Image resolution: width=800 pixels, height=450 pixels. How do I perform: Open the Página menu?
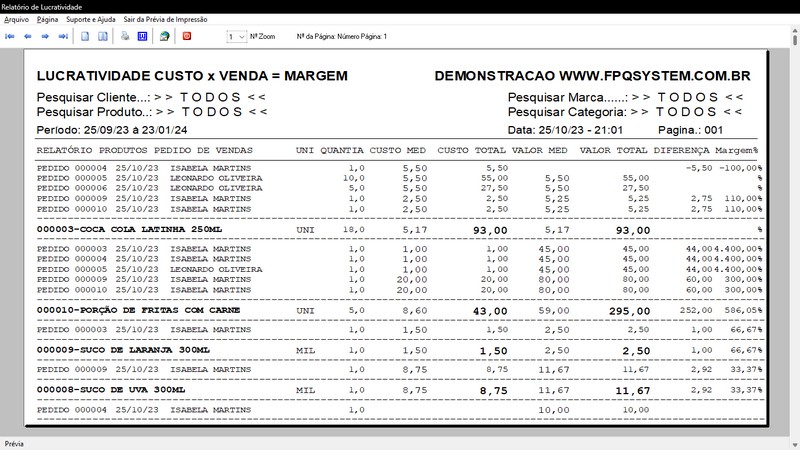pos(47,19)
